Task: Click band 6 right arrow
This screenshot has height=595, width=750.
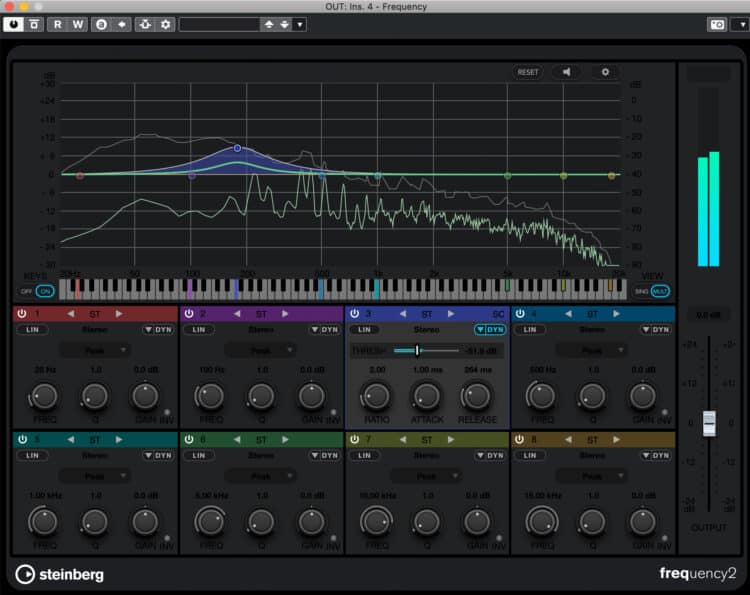Action: 285,440
